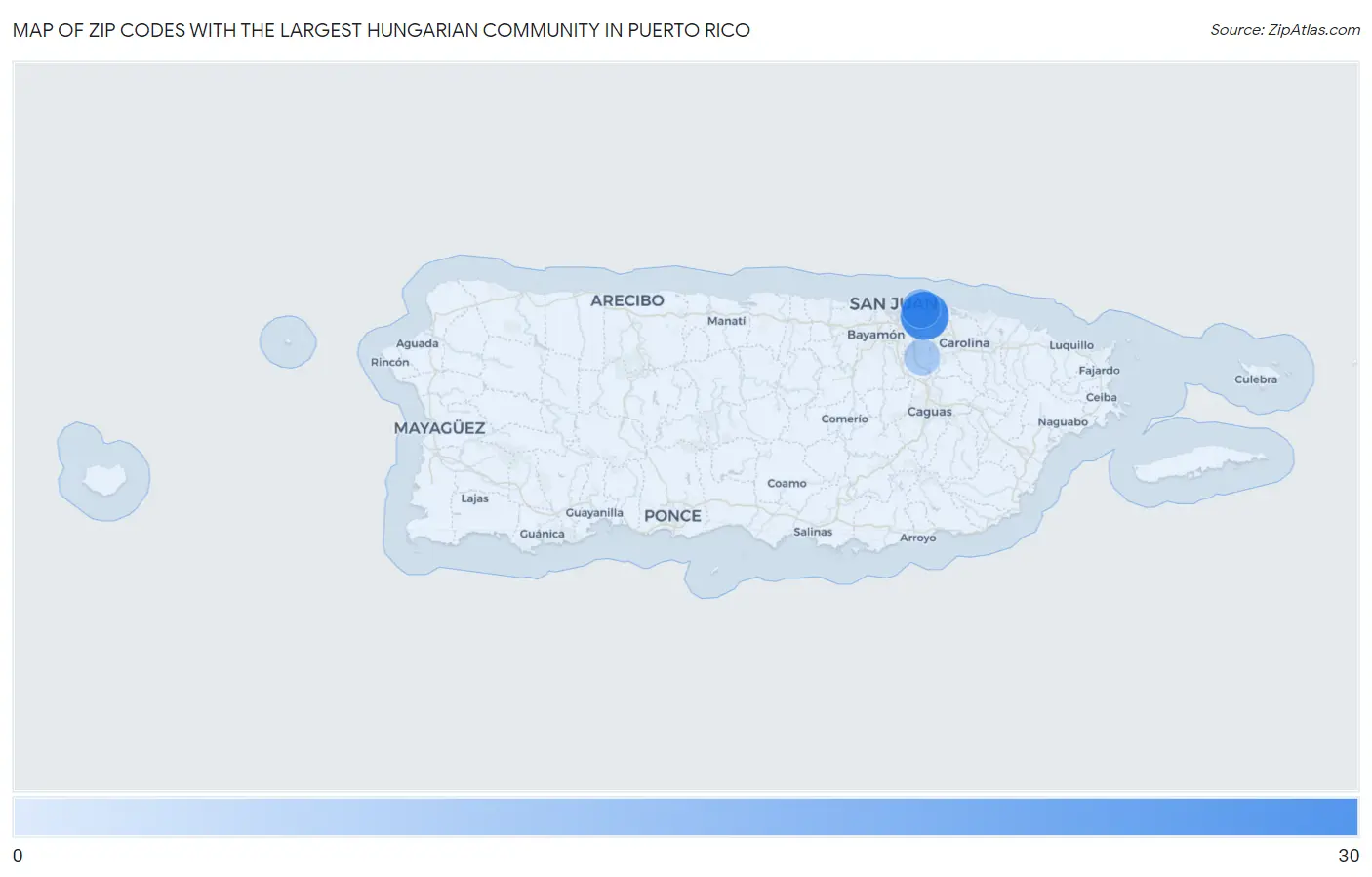Click the Source: ZipAtlas.com attribution
This screenshot has height=877, width=1372.
click(x=1284, y=30)
